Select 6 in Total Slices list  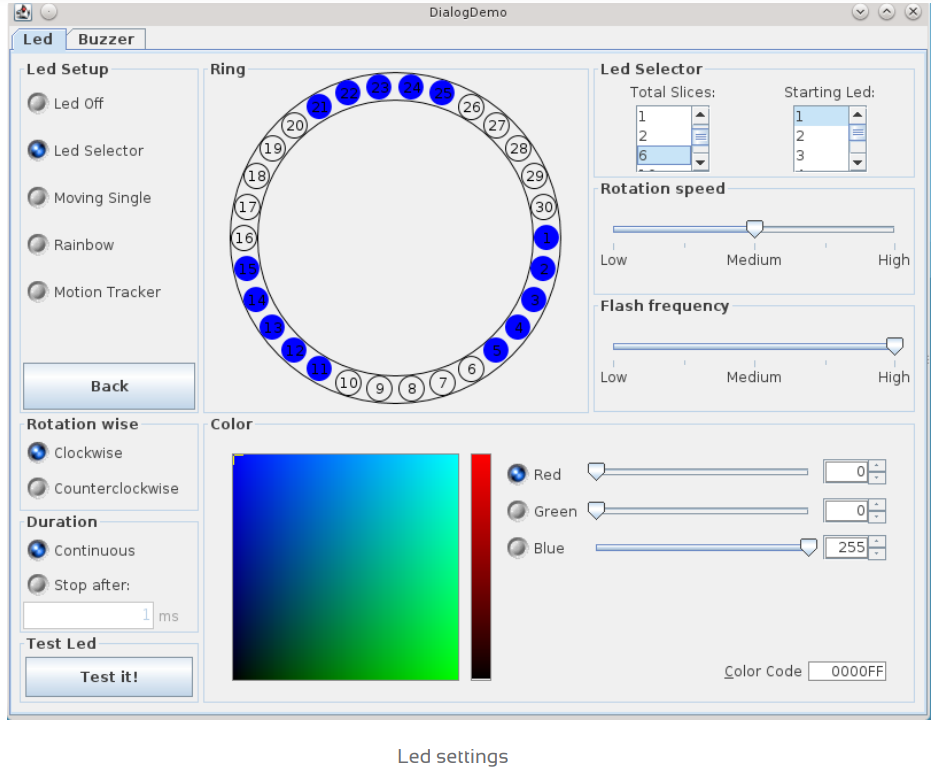pyautogui.click(x=663, y=155)
